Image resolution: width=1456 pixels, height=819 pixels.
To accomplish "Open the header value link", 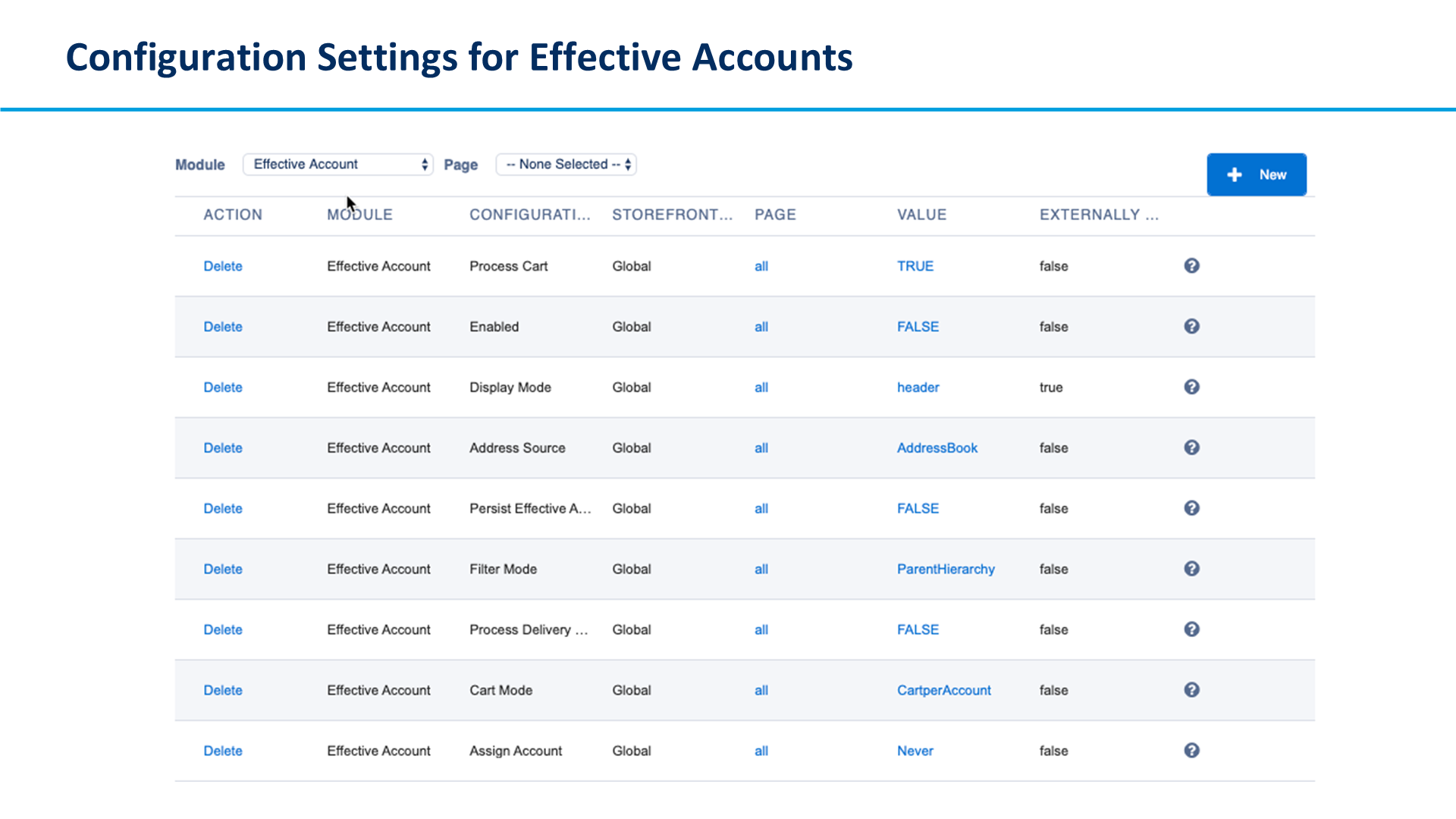I will pos(918,388).
